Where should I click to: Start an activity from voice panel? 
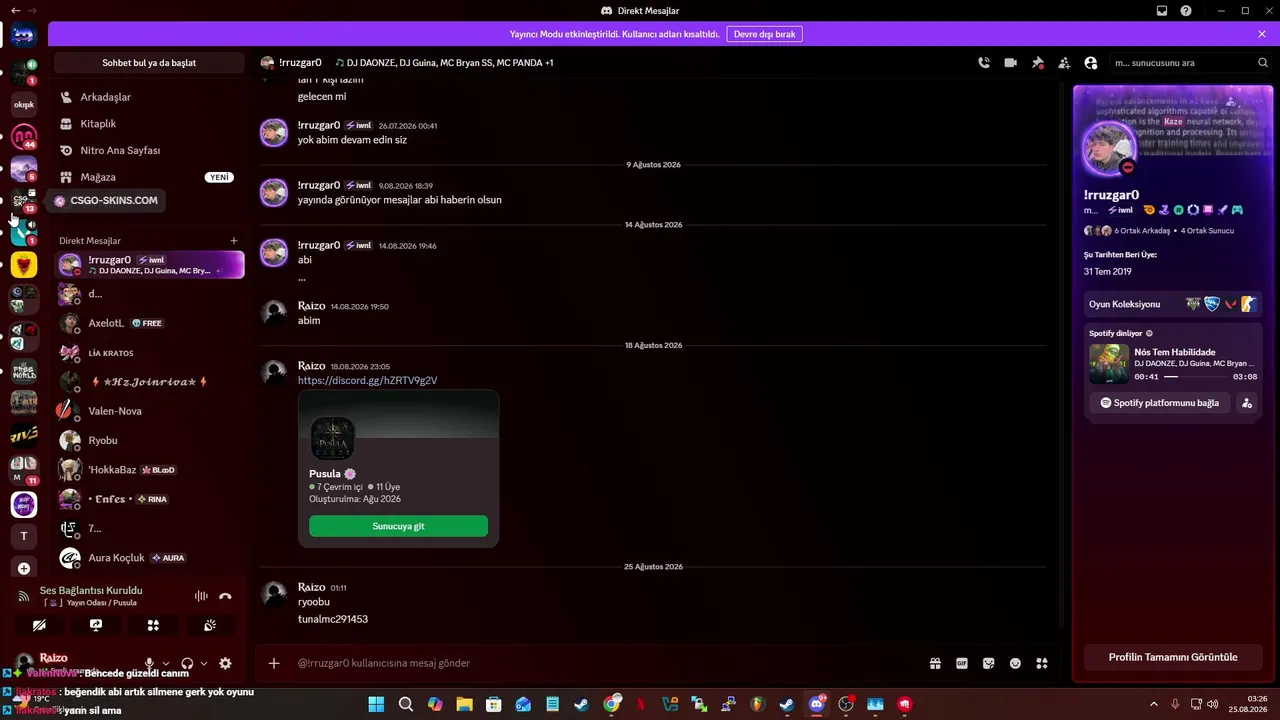pyautogui.click(x=153, y=625)
